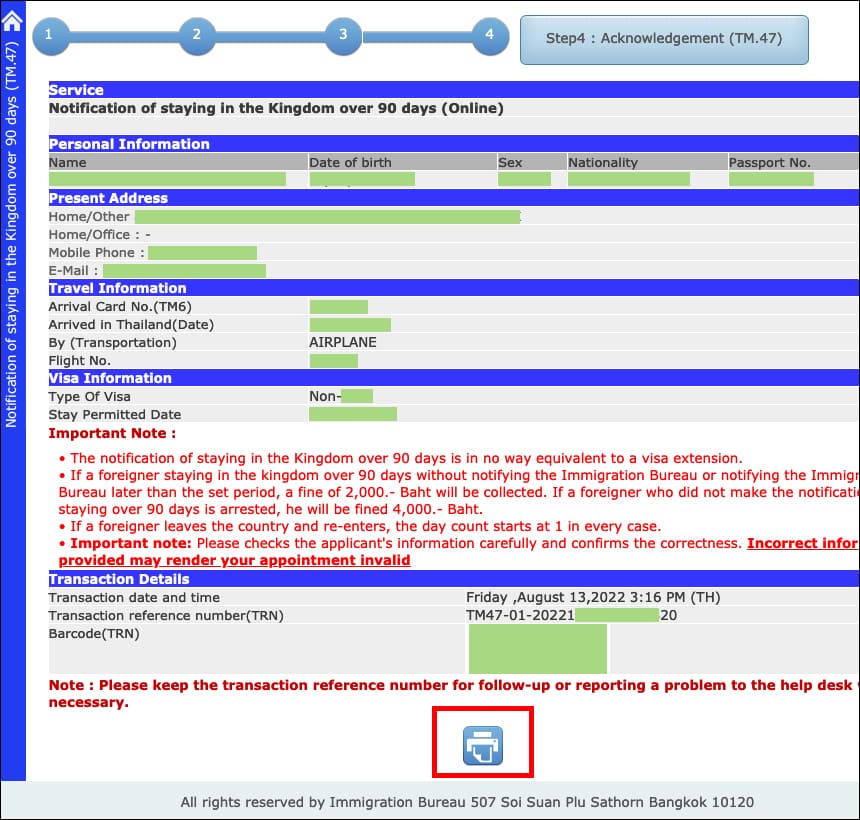Click the Step4 Acknowledgement (TM.47) label
Viewport: 860px width, 820px height.
664,39
